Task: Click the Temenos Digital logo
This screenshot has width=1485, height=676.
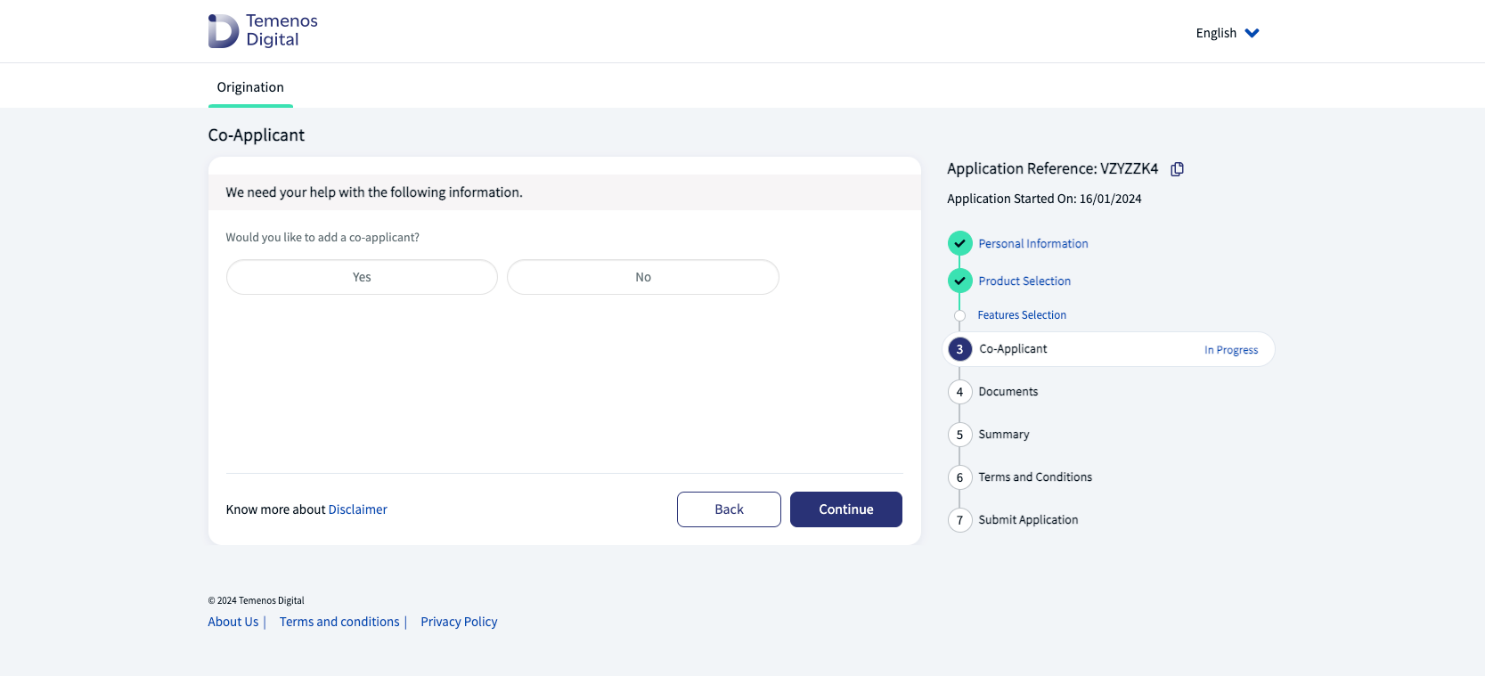Action: (262, 31)
